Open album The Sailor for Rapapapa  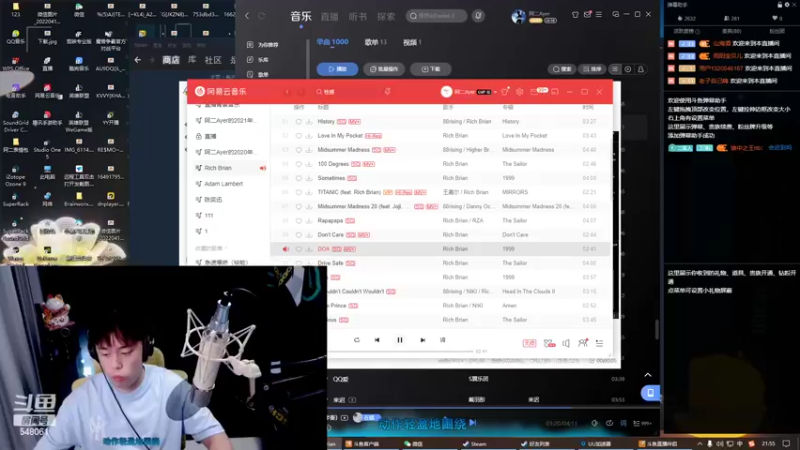coord(514,220)
